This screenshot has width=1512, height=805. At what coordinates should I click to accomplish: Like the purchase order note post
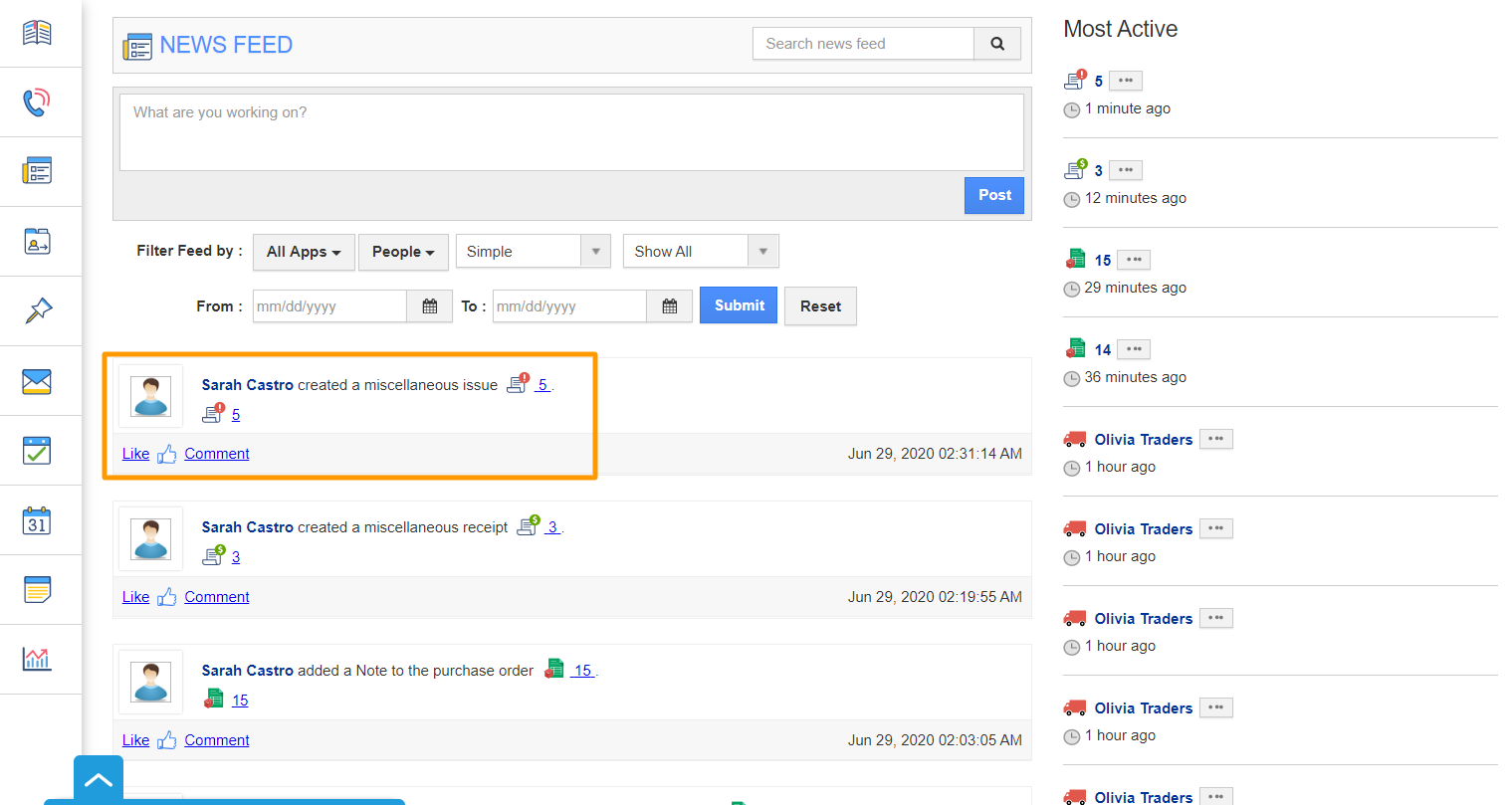[x=136, y=740]
